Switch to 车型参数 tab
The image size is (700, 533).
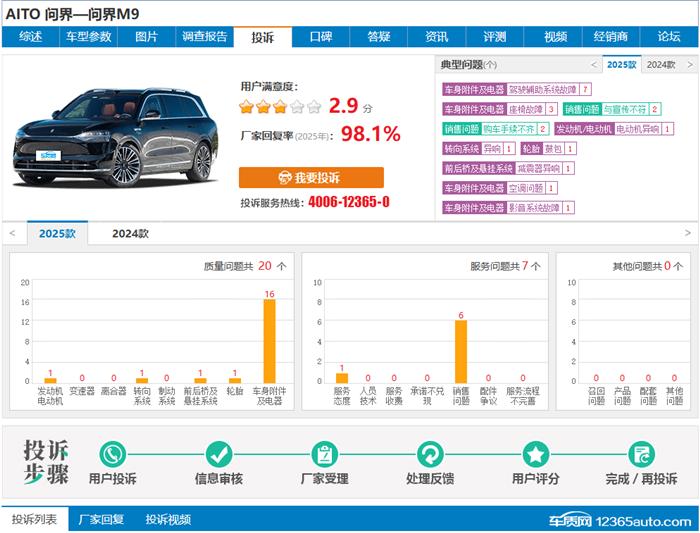click(x=88, y=37)
